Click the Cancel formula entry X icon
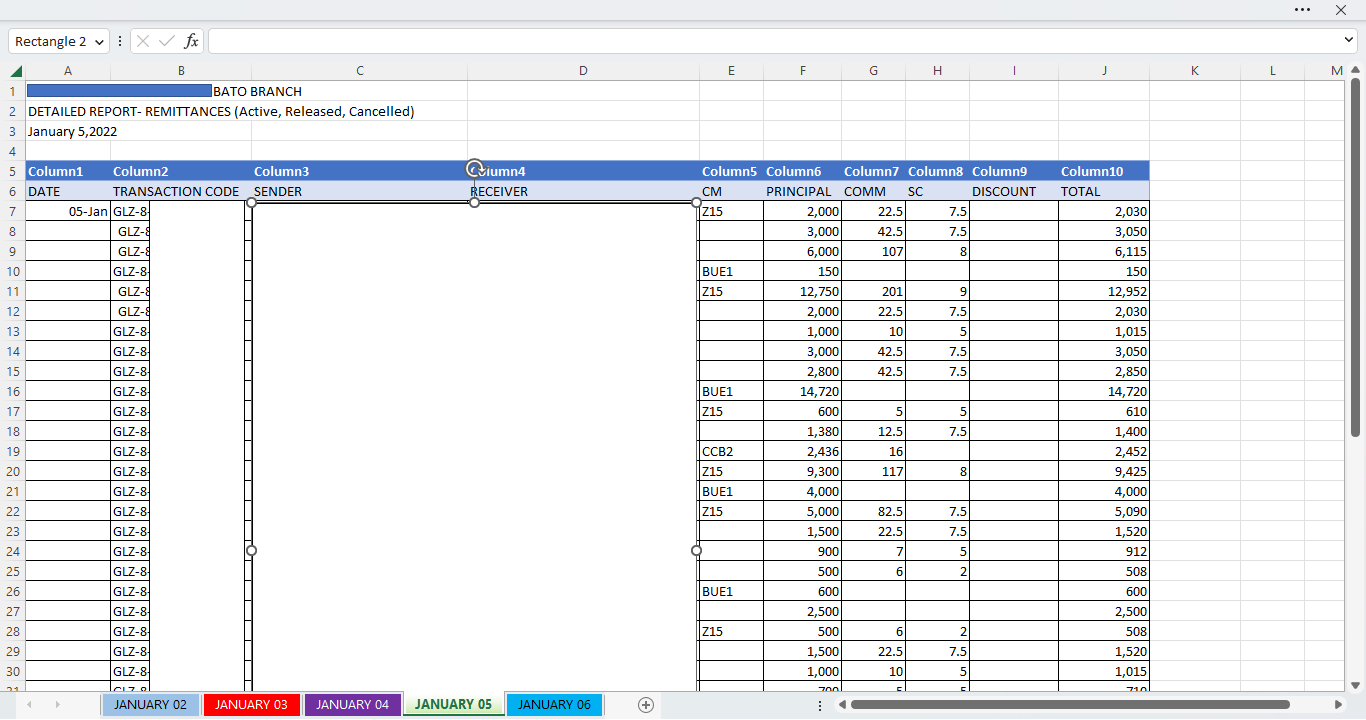Viewport: 1366px width, 720px height. point(143,41)
